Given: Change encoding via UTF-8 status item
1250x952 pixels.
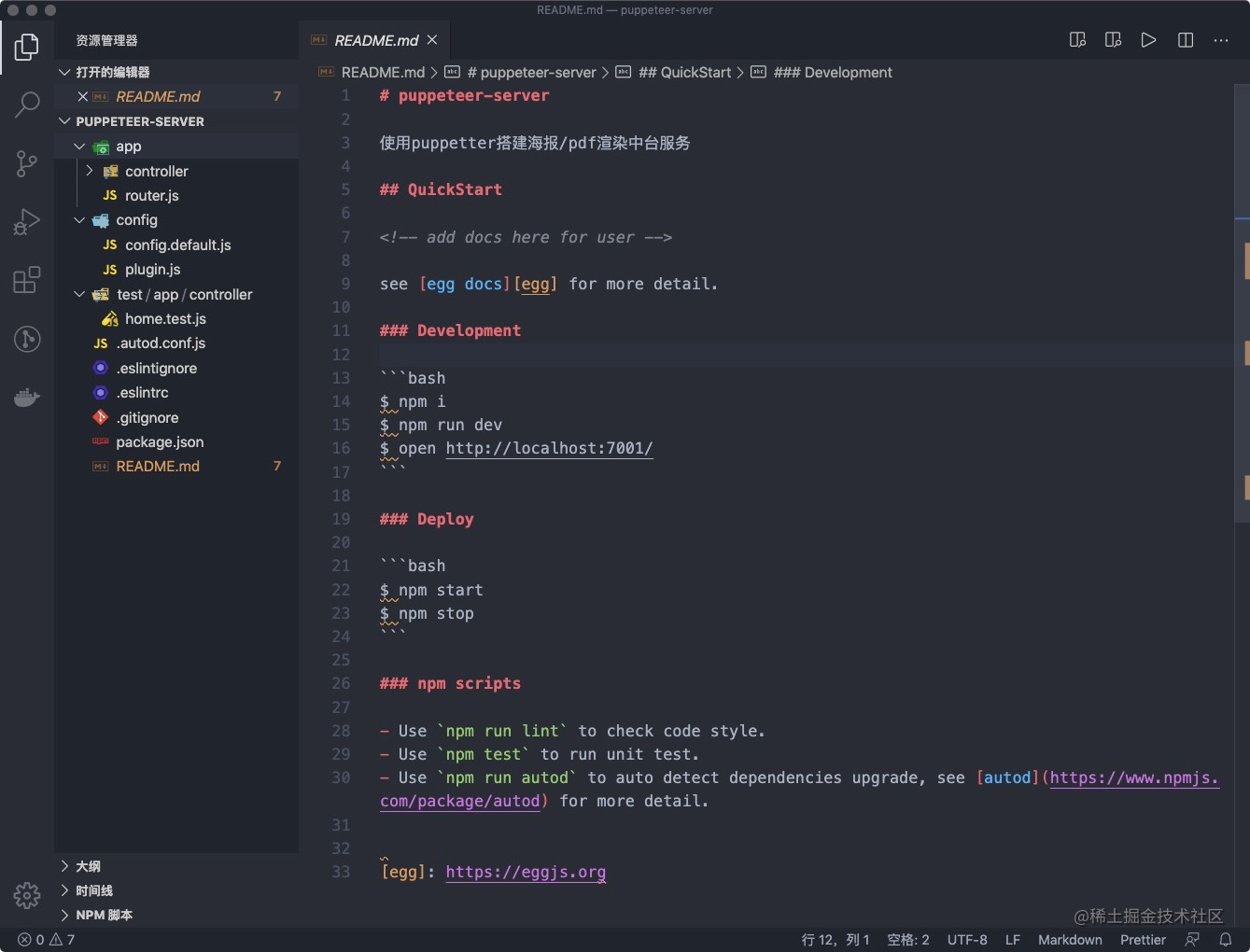Looking at the screenshot, I should coord(967,940).
